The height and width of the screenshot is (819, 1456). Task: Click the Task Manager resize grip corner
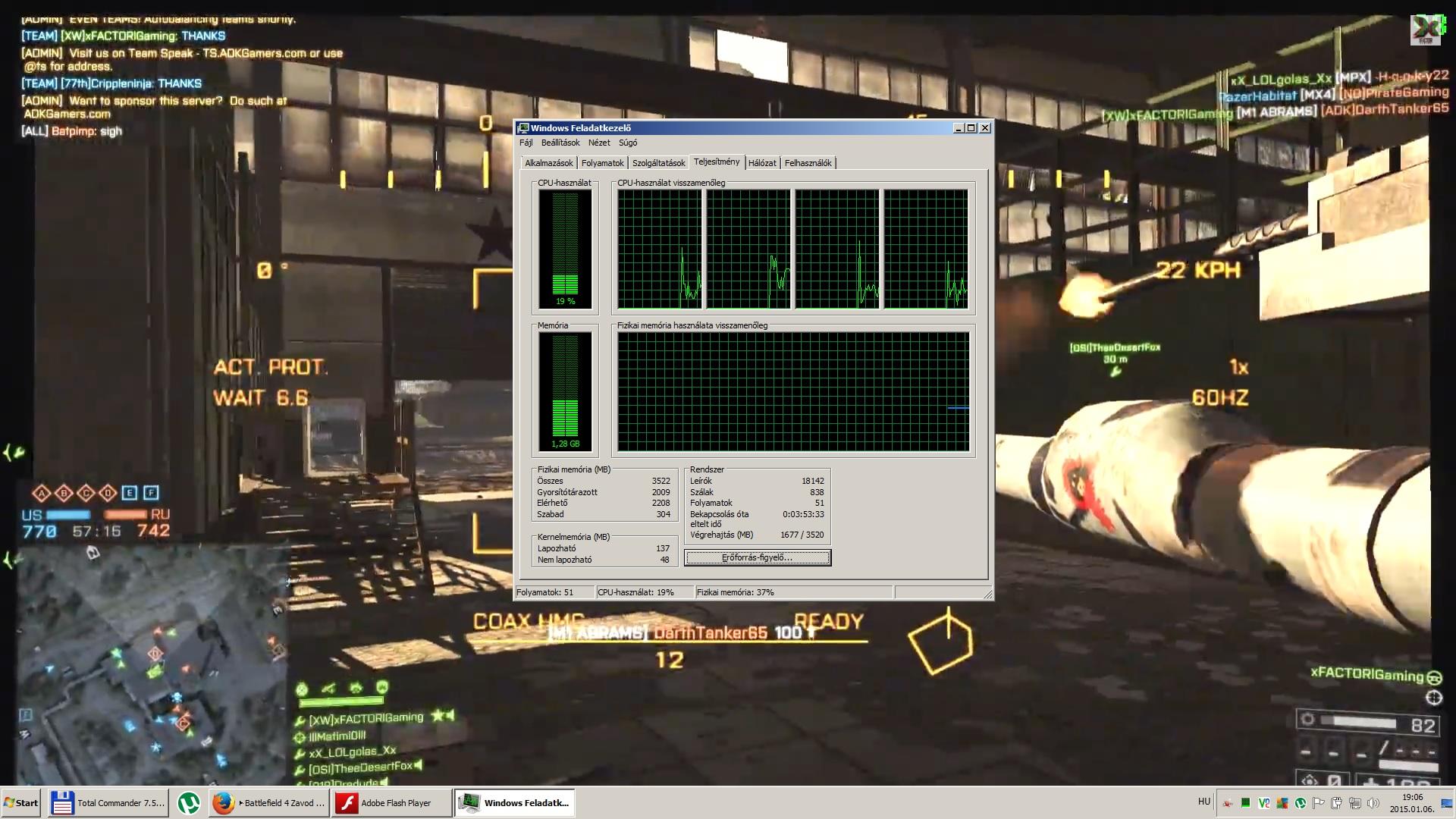coord(987,594)
